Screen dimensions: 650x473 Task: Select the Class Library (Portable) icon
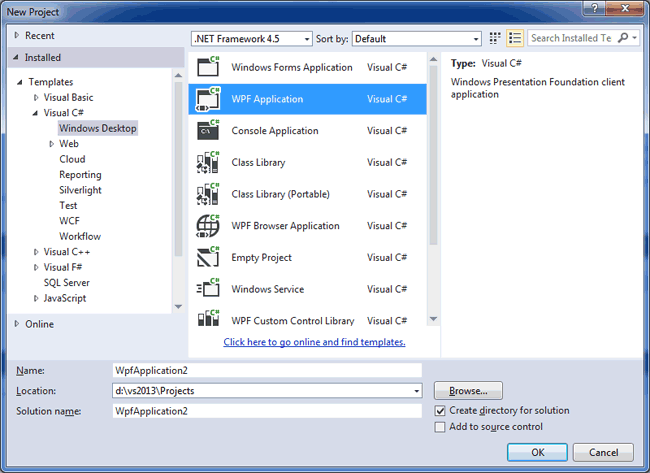207,194
